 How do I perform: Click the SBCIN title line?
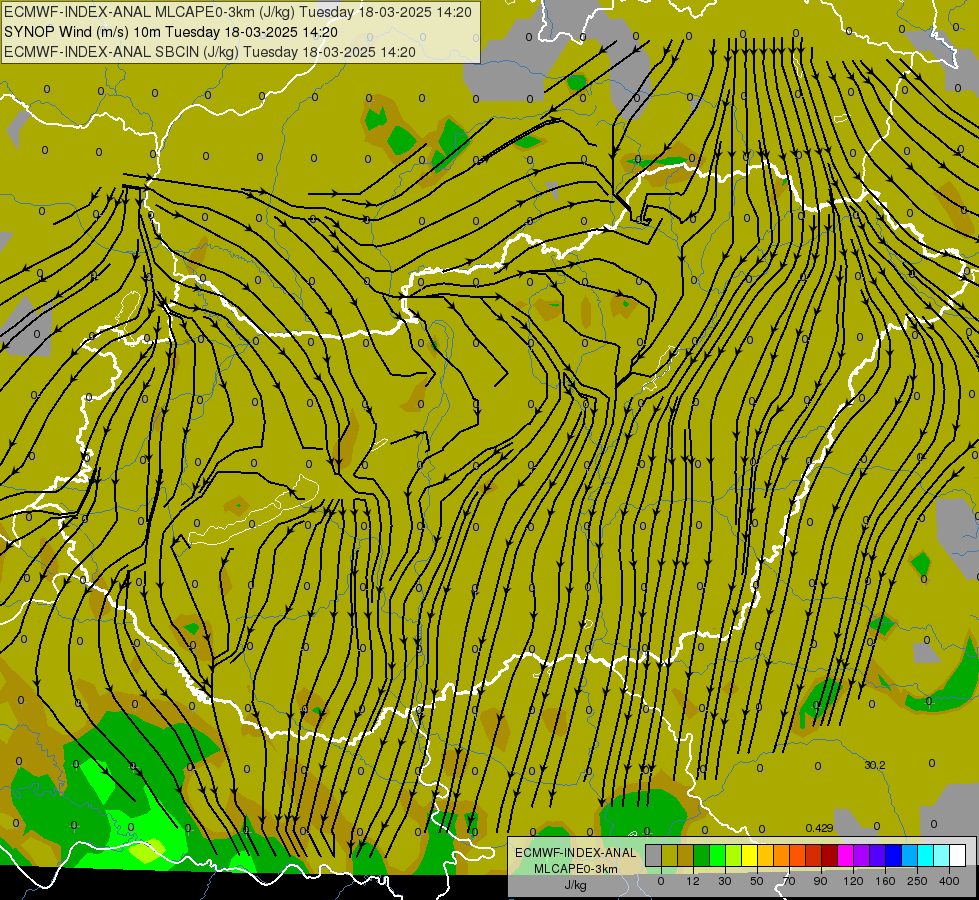tap(210, 52)
